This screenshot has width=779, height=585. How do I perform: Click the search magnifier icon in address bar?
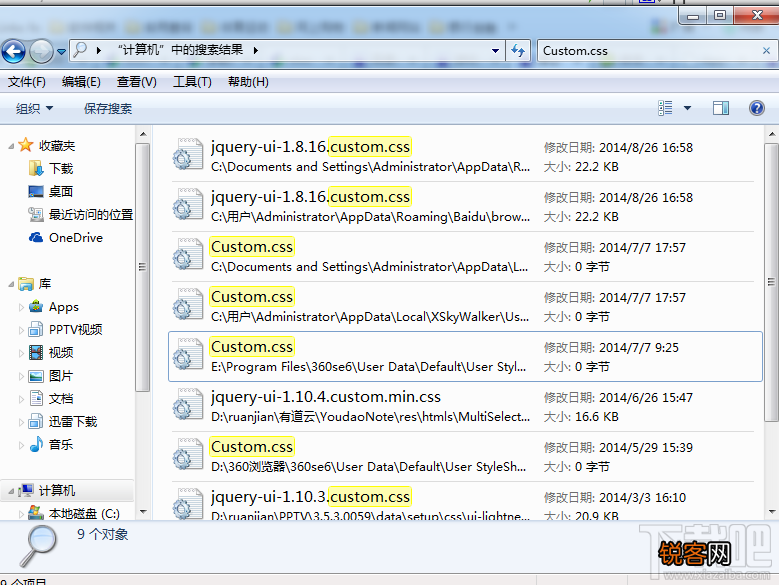click(80, 50)
